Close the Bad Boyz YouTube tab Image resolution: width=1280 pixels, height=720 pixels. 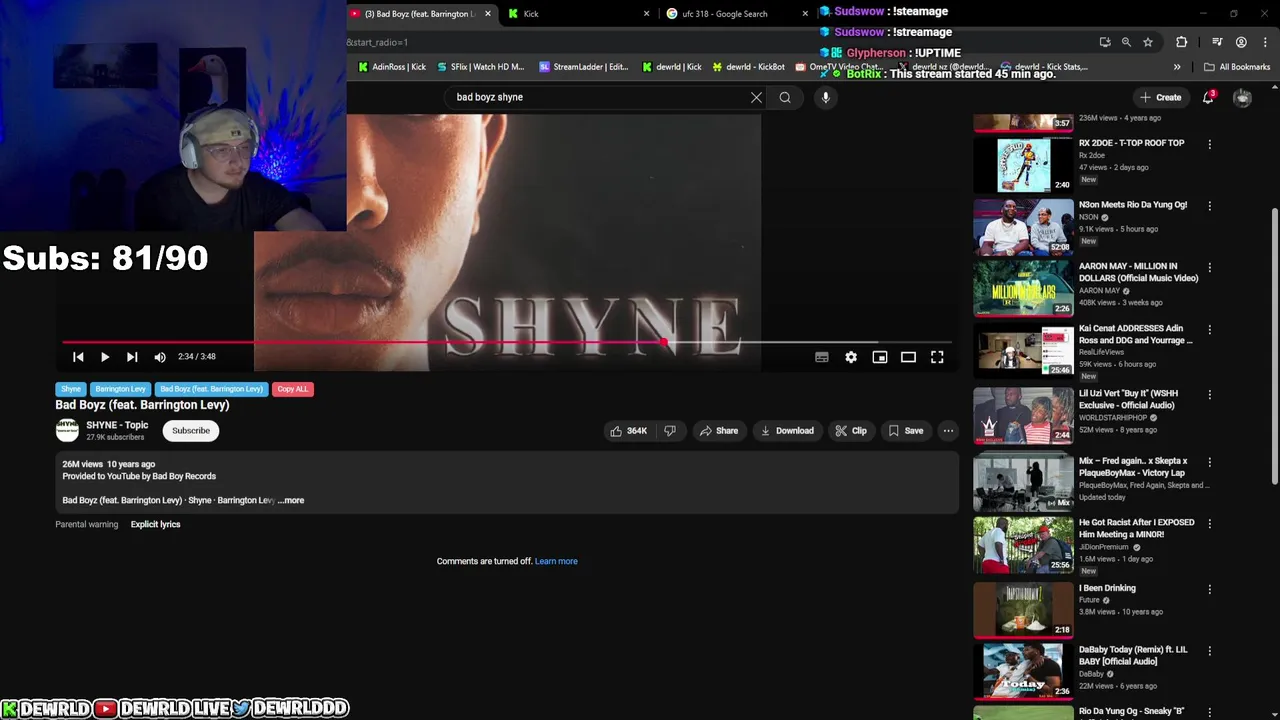[x=488, y=14]
